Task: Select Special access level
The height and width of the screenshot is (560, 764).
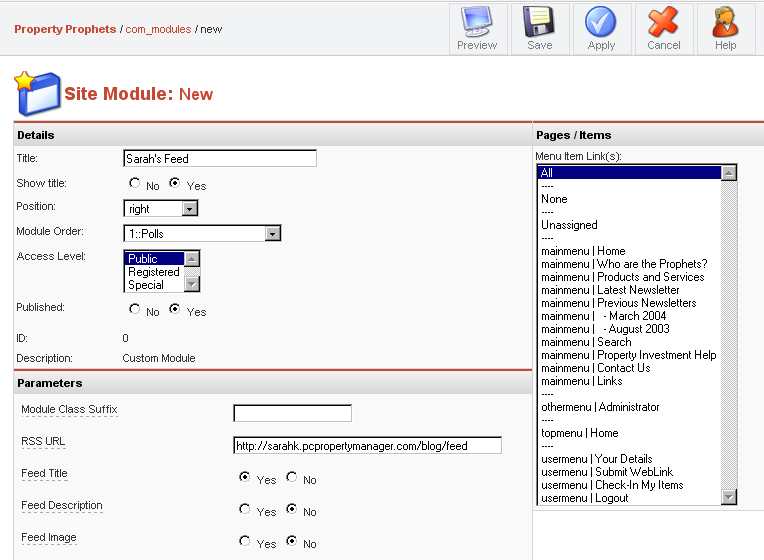Action: click(x=155, y=285)
